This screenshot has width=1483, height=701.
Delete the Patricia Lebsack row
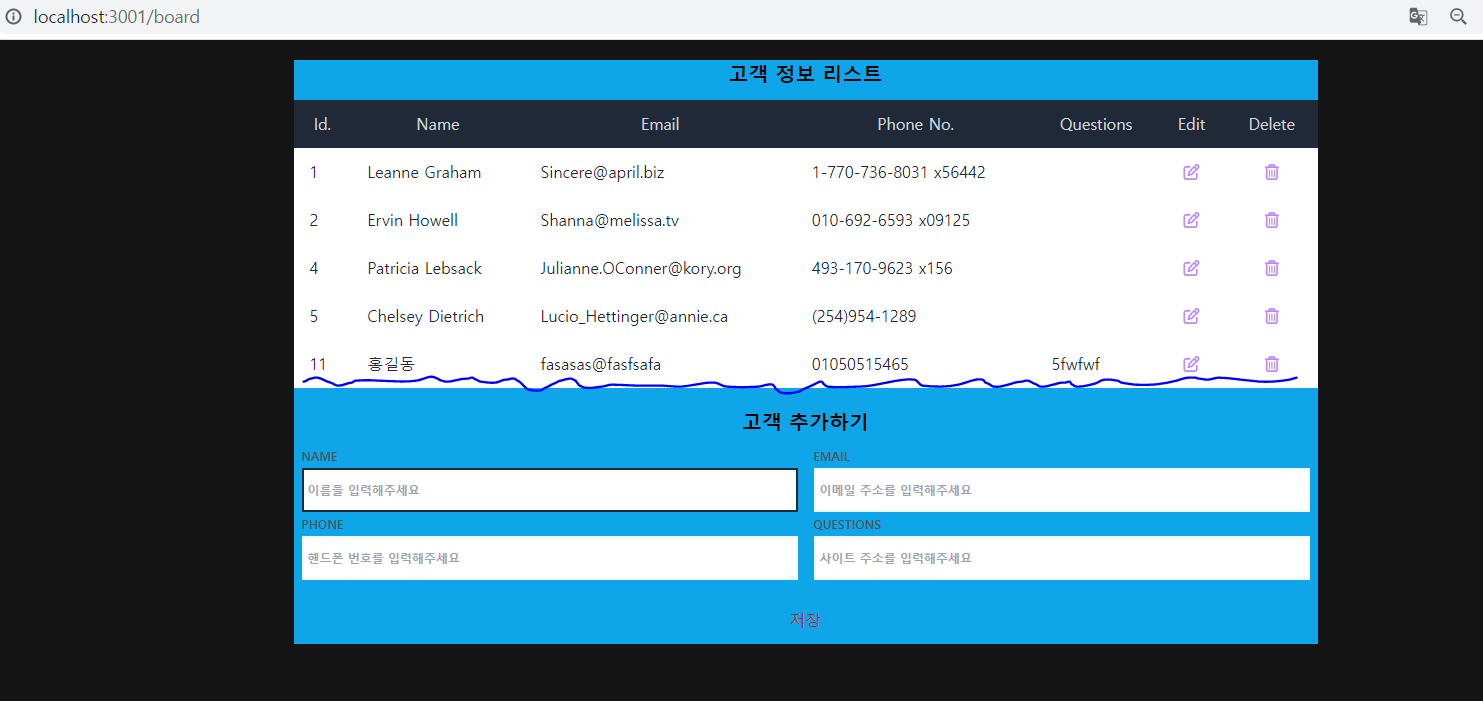coord(1271,268)
